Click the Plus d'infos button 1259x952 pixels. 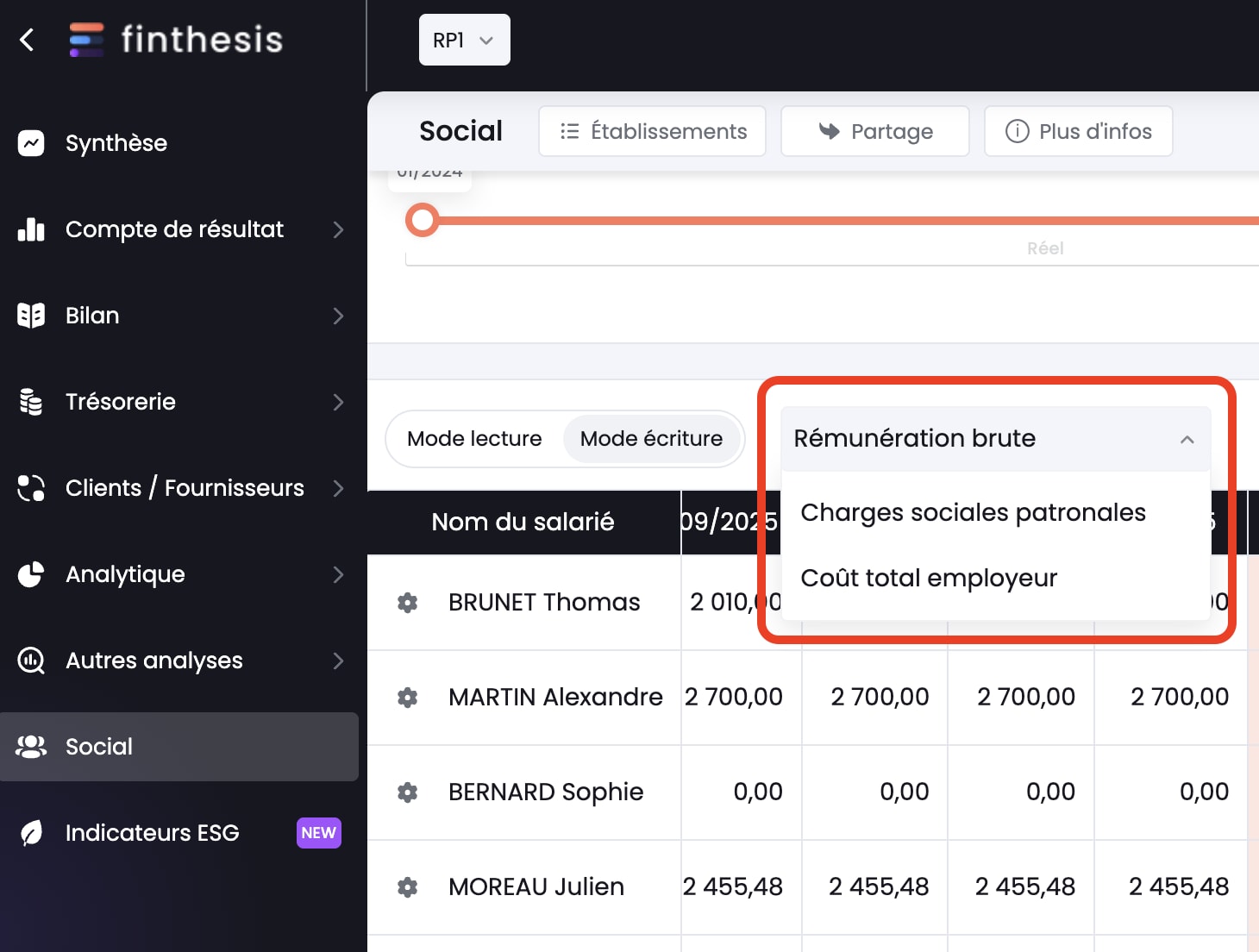tap(1078, 132)
